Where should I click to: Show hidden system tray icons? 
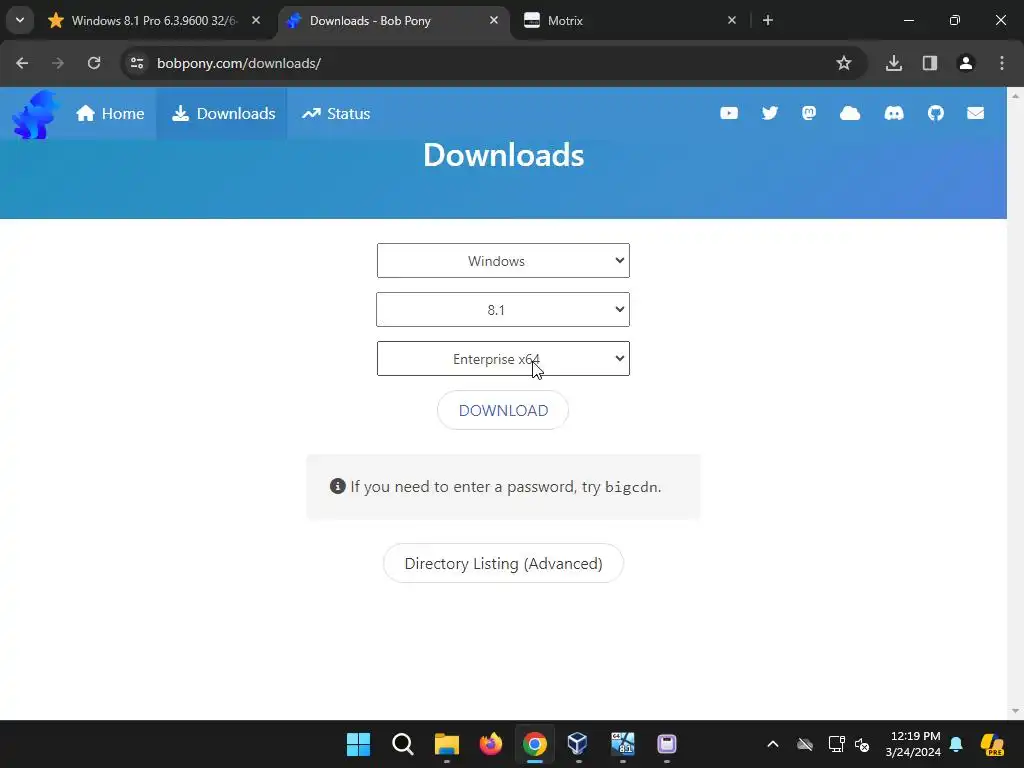[x=773, y=744]
